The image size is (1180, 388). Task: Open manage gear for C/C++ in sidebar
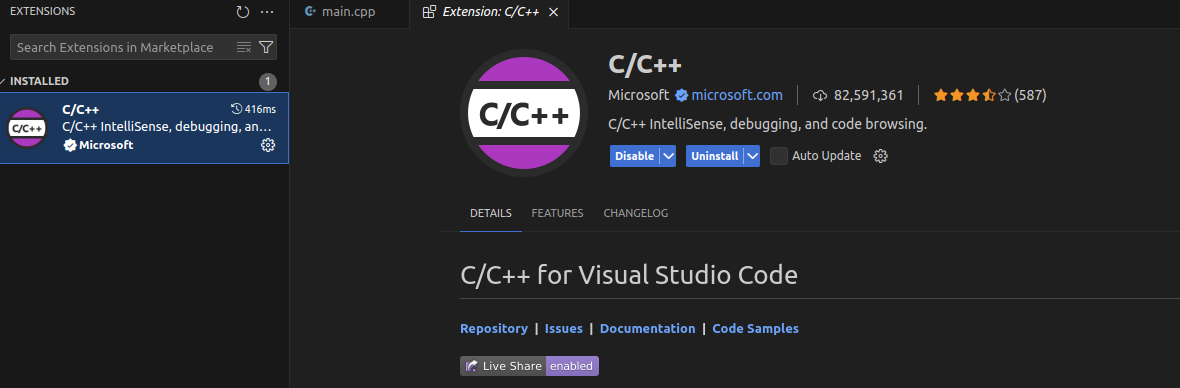[x=268, y=145]
